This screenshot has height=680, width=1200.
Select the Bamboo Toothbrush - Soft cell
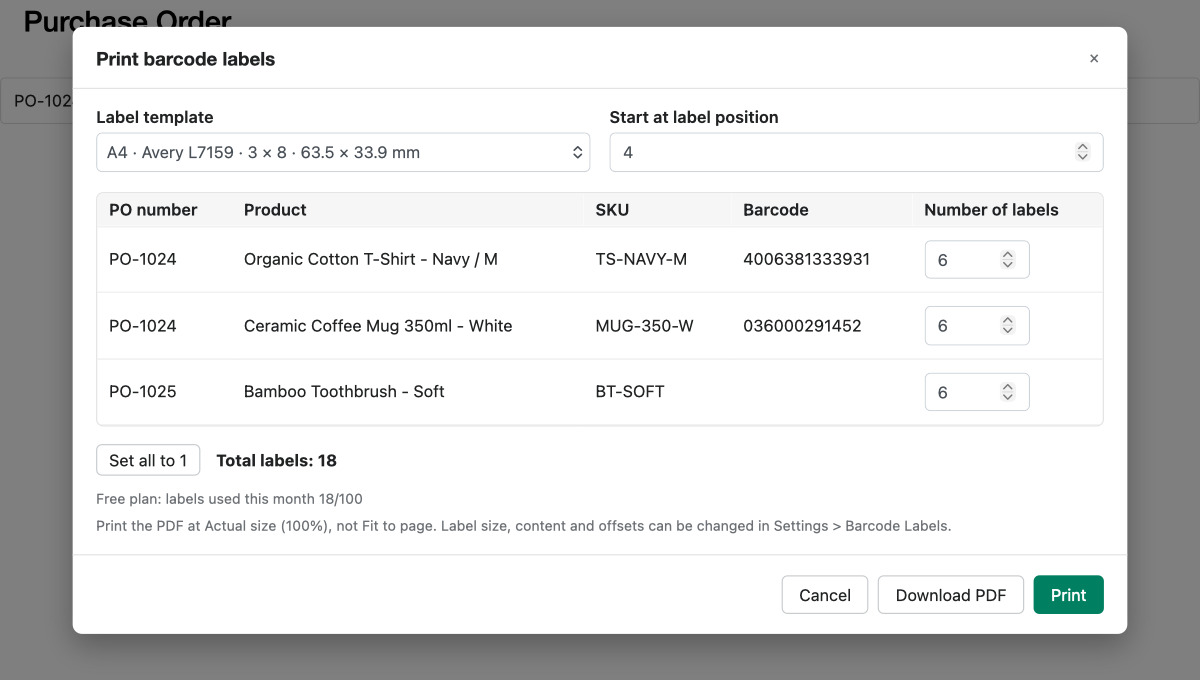tap(344, 391)
